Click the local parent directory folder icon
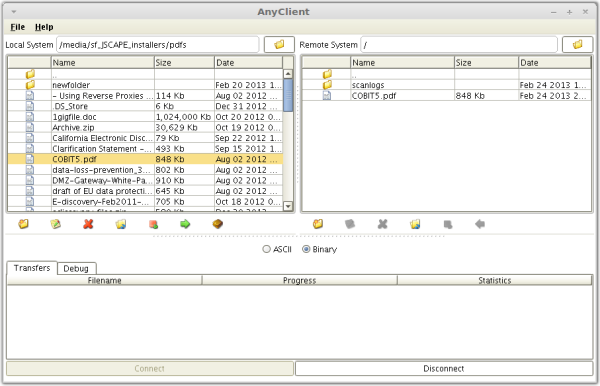600x386 pixels. [x=30, y=74]
